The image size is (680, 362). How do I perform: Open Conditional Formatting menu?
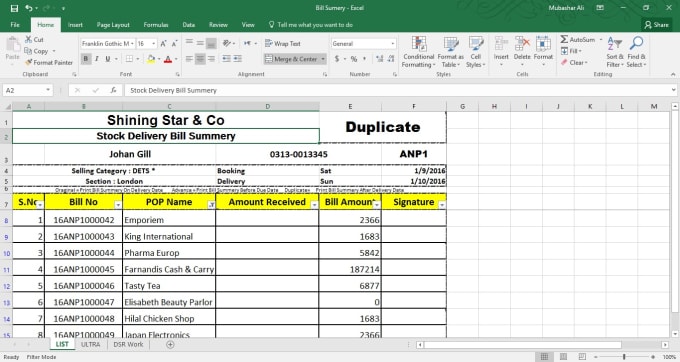click(418, 52)
